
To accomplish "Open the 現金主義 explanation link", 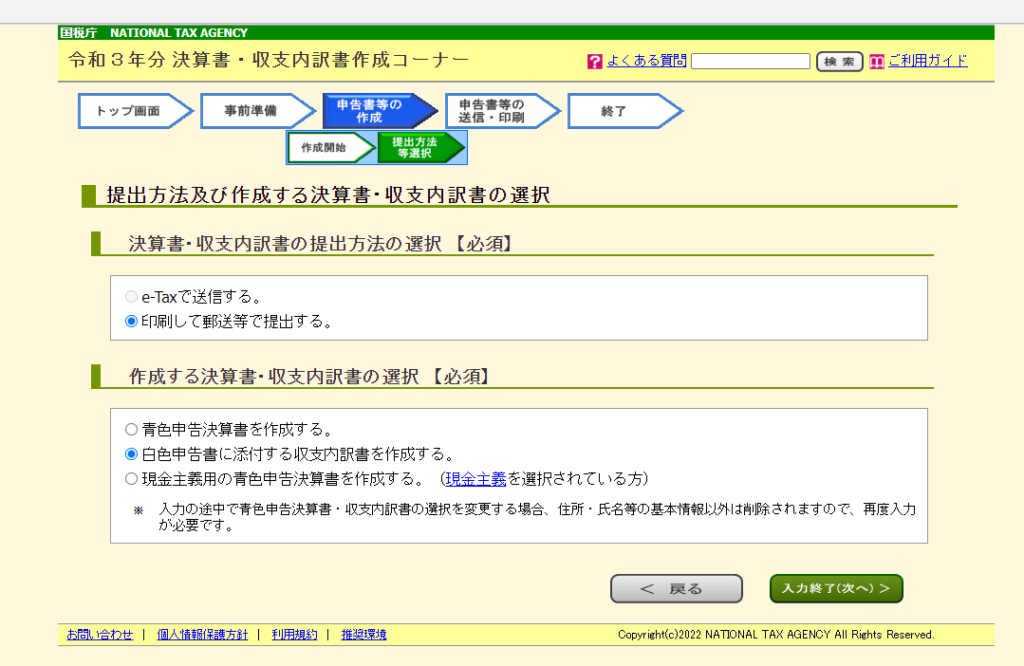I will coord(476,479).
